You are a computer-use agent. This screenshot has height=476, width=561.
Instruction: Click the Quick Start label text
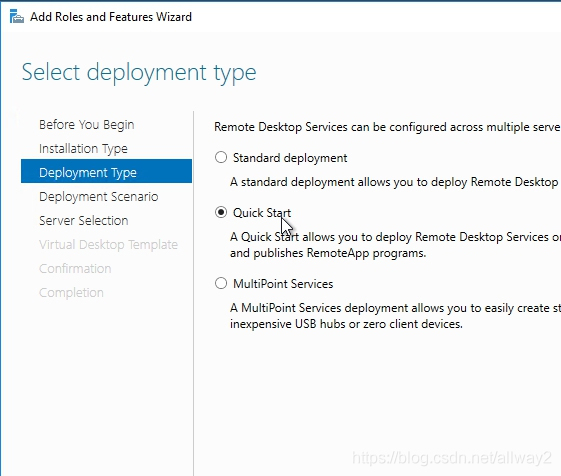pyautogui.click(x=262, y=213)
